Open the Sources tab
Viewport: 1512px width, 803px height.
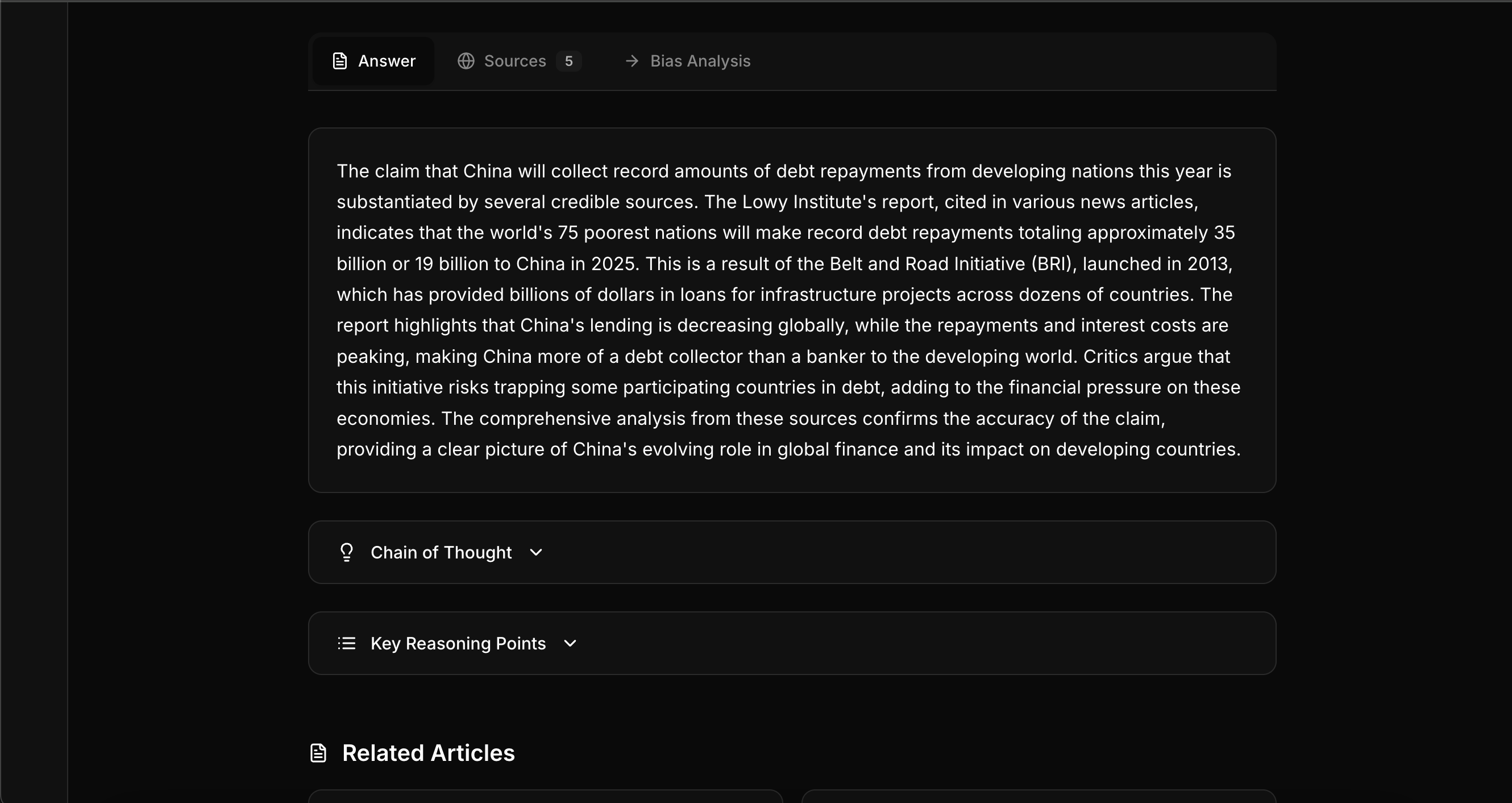point(515,61)
